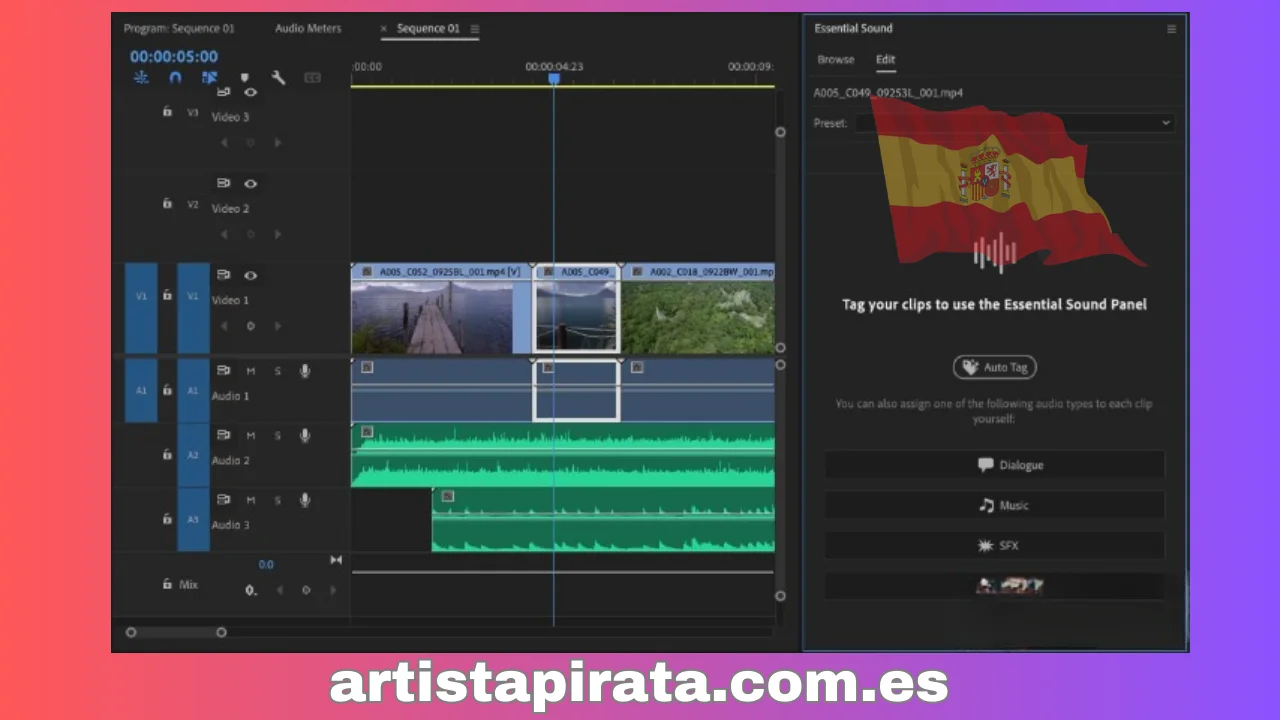Hide Video 3 track with eye icon
Screen dimensions: 1280x720
(251, 92)
